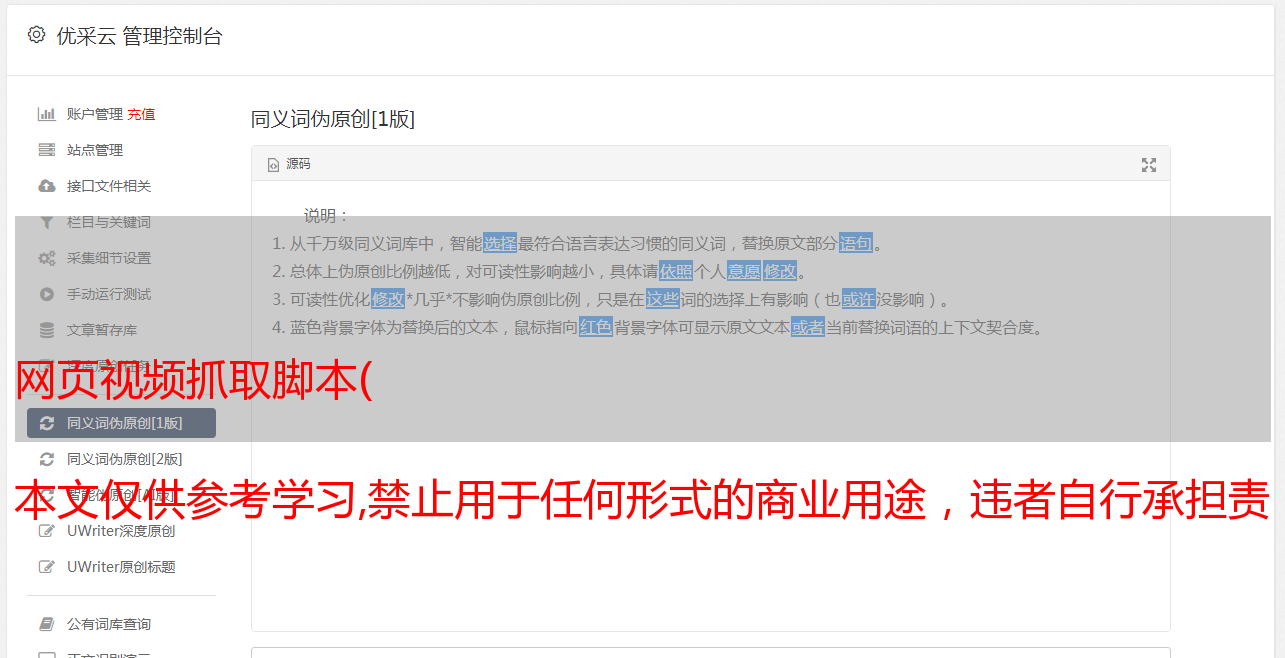Viewport: 1285px width, 658px height.
Task: Click the cloud upload icon for 接口文件相关
Action: [47, 186]
